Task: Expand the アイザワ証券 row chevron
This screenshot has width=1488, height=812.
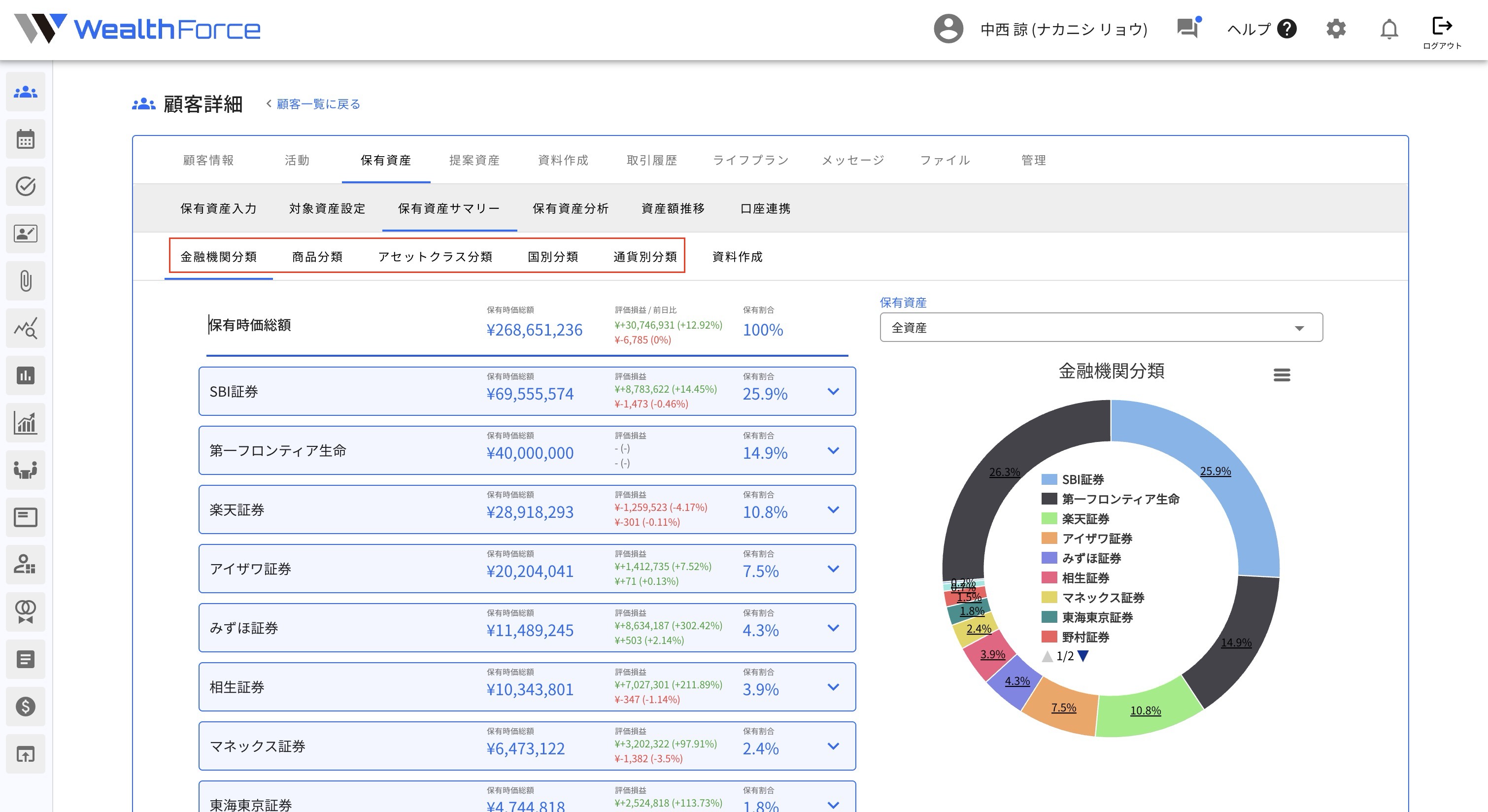Action: coord(833,569)
